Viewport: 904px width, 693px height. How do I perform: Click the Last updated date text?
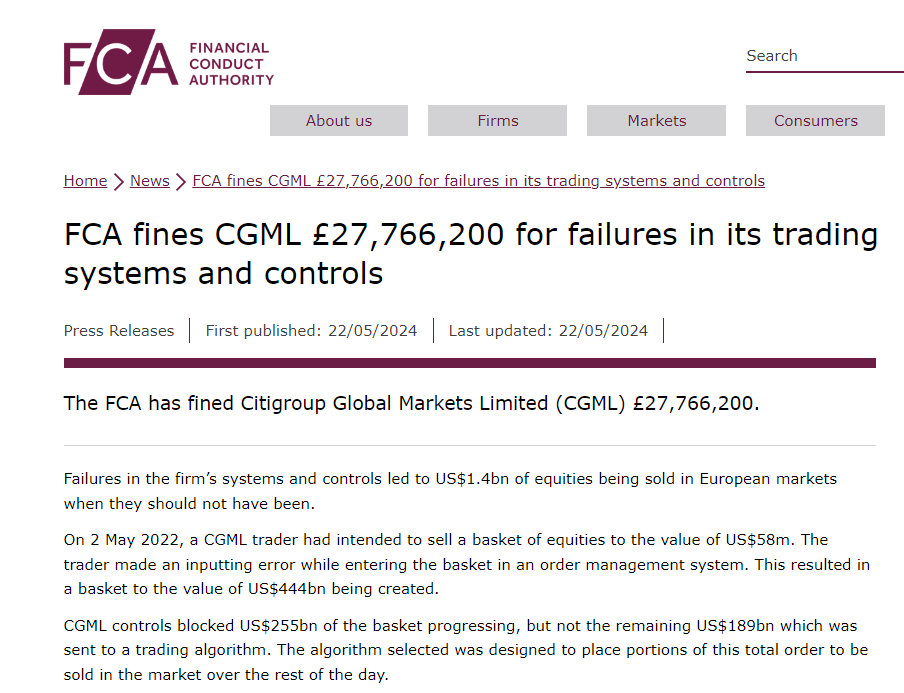pyautogui.click(x=548, y=331)
